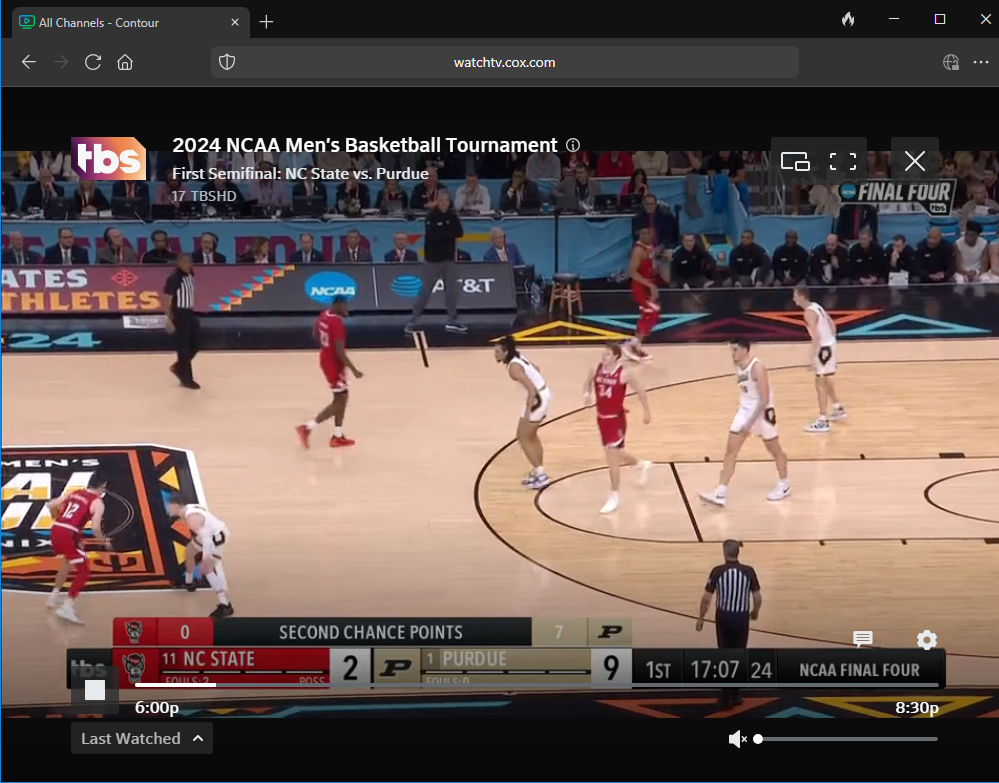Show program info next to tournament title
Viewport: 999px width, 783px height.
[x=573, y=145]
